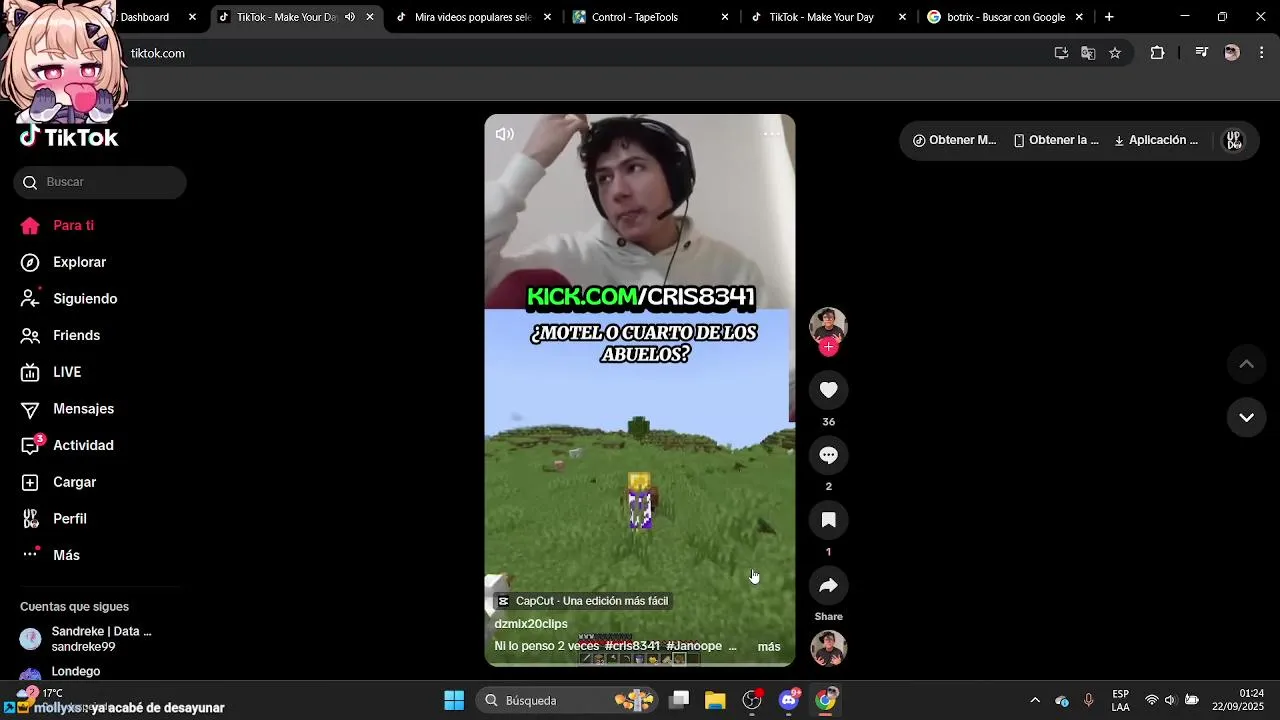Open dzmix20clips username link

coord(531,624)
